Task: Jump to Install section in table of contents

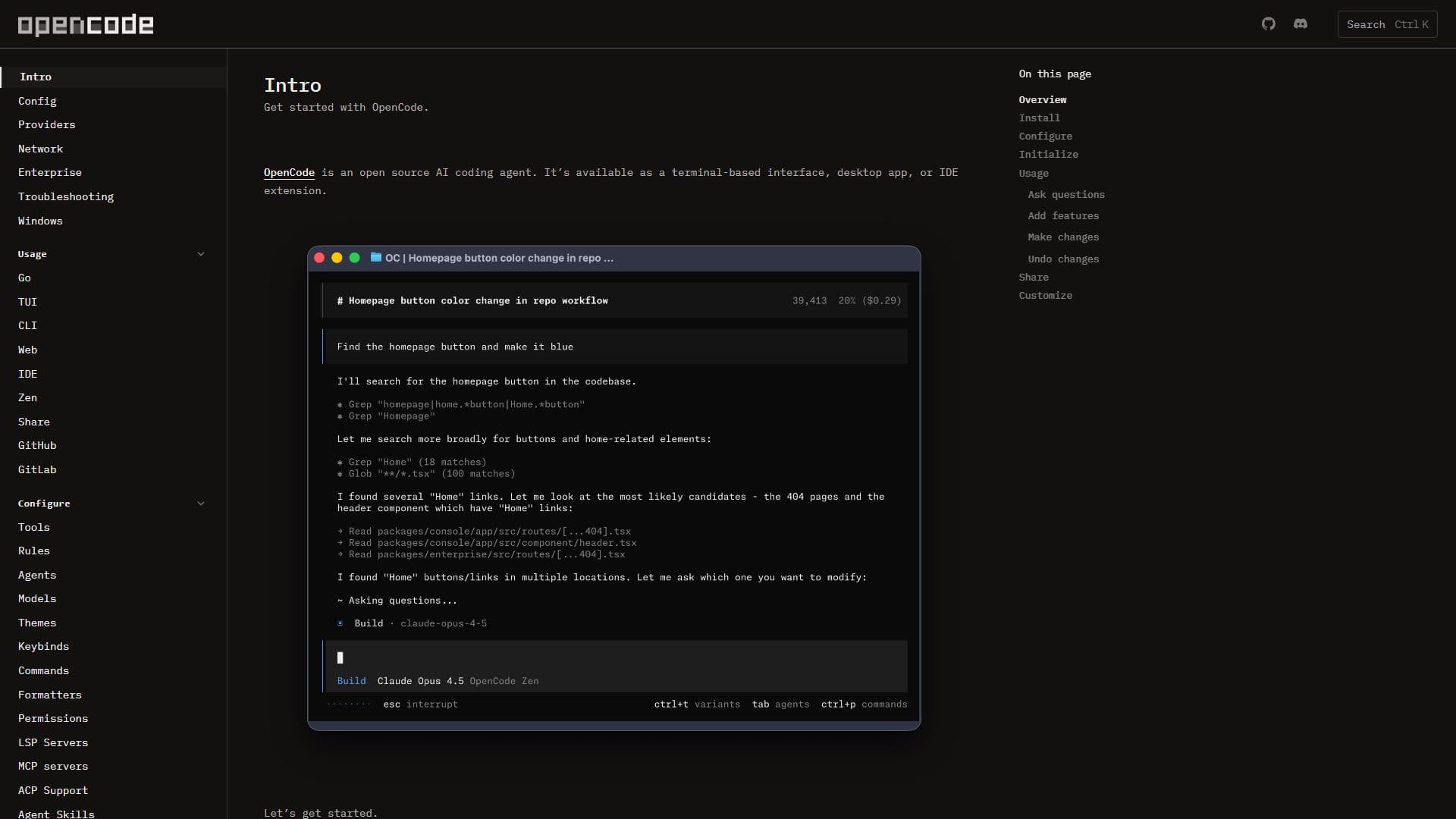Action: [x=1040, y=118]
